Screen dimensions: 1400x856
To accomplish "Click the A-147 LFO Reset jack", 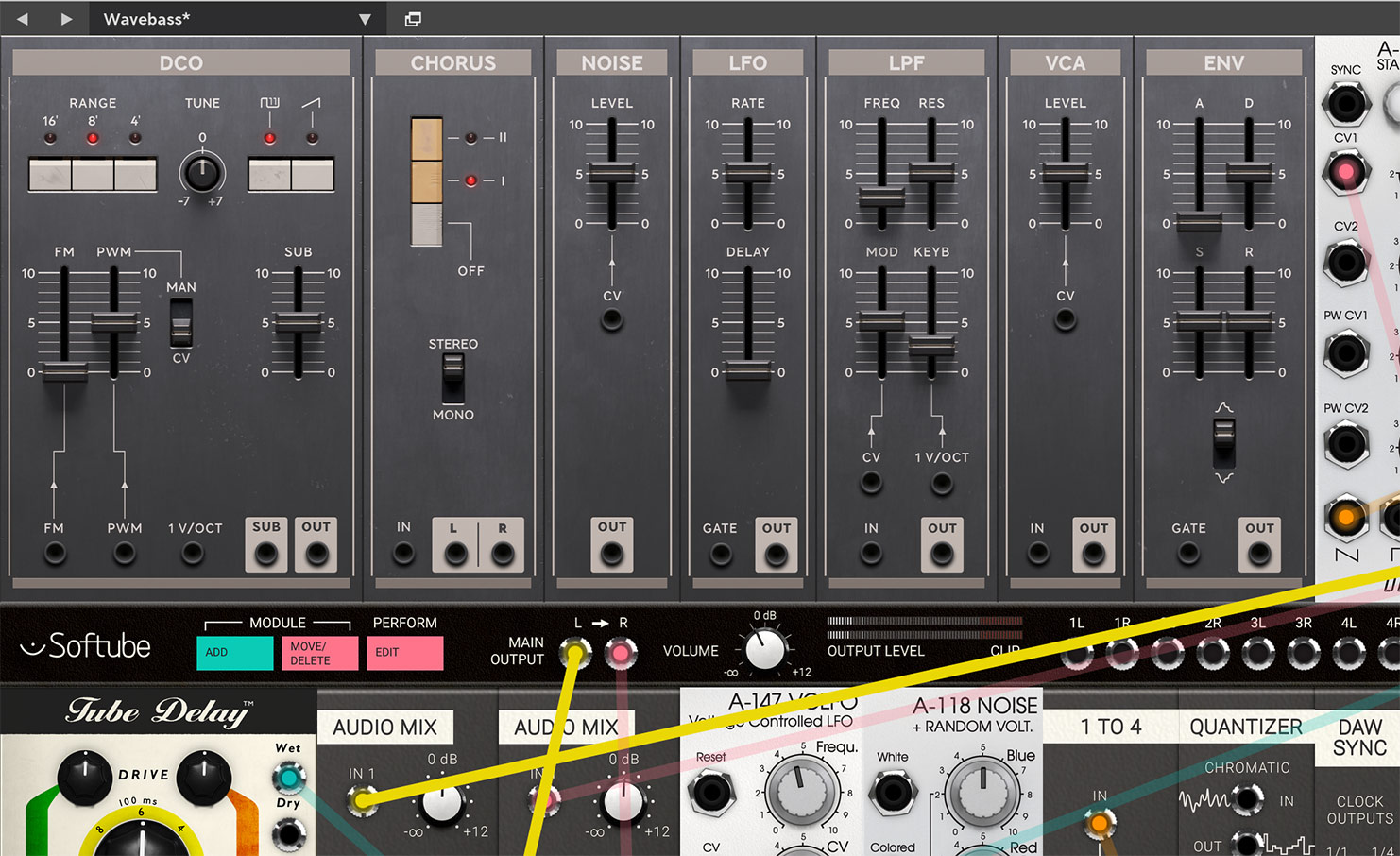I will point(711,792).
